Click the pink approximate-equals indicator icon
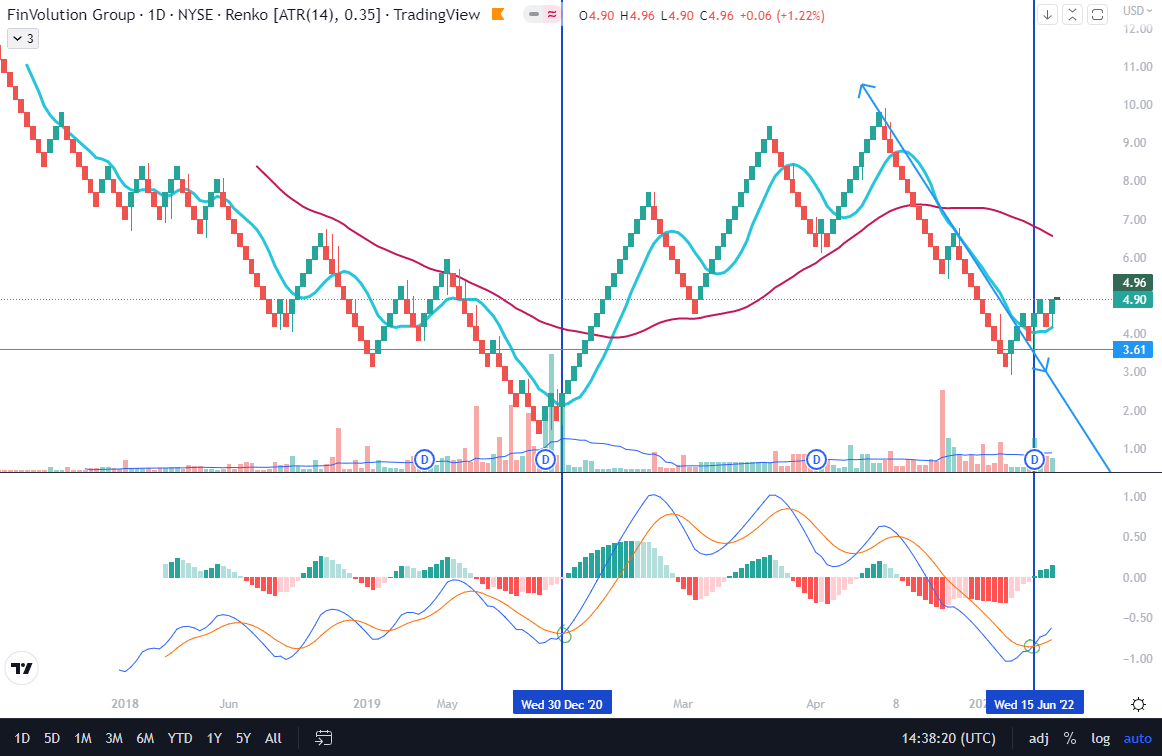1162x756 pixels. [x=553, y=14]
